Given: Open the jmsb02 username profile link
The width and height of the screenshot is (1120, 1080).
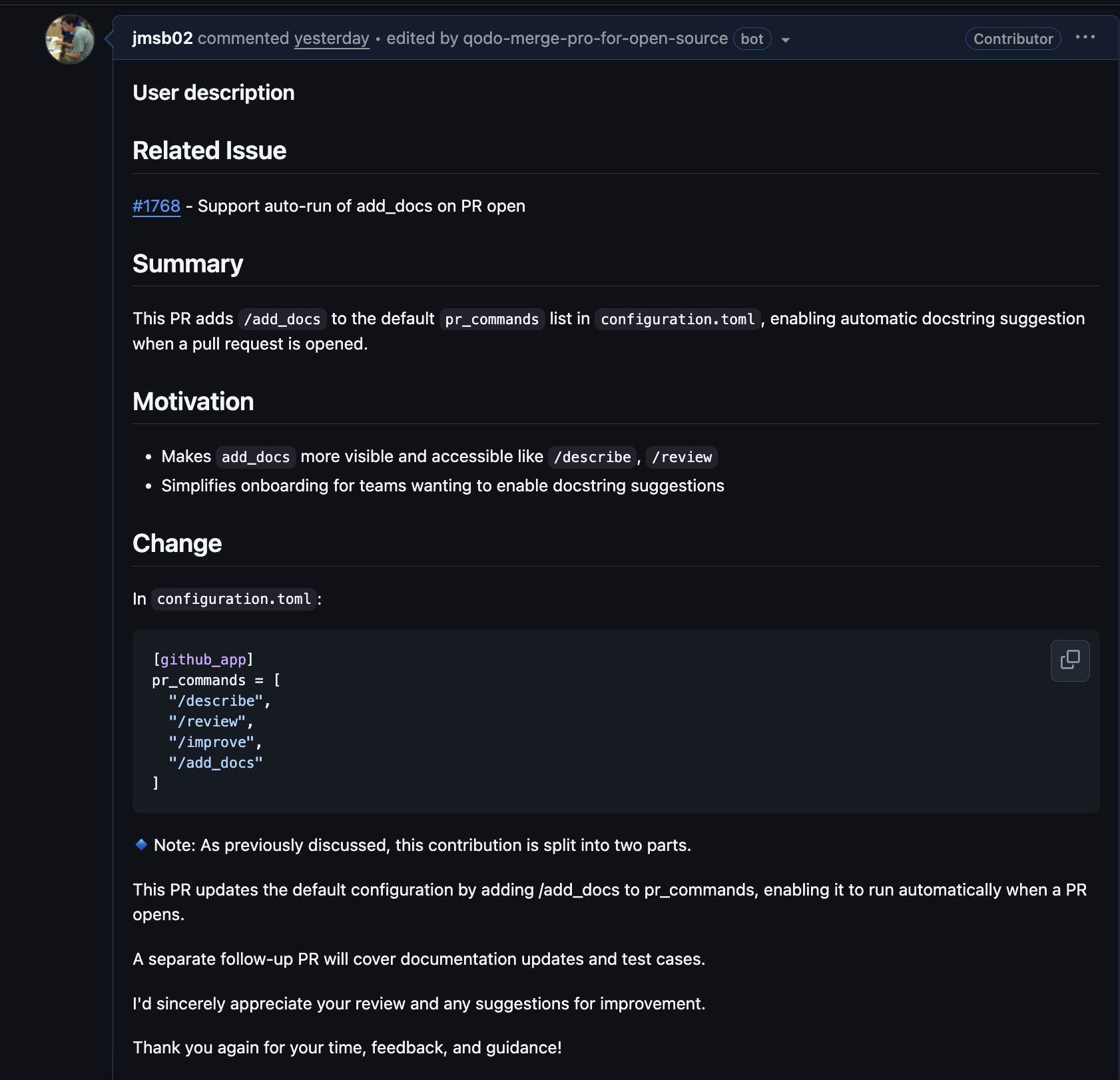Looking at the screenshot, I should [162, 39].
